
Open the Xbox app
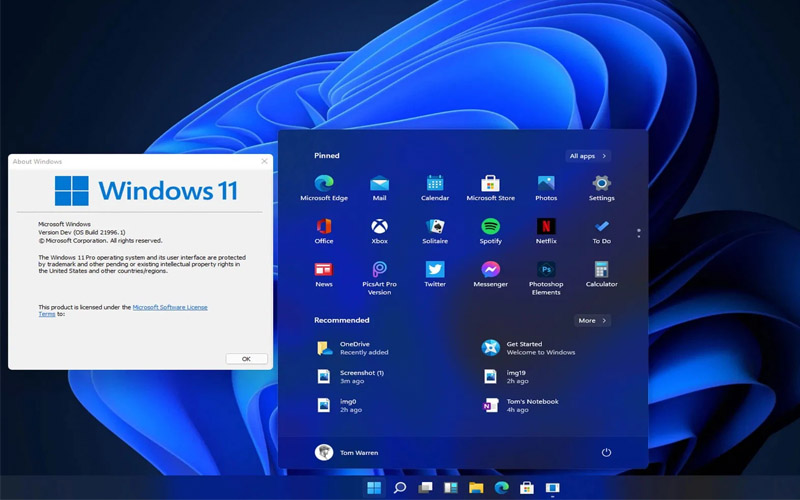click(379, 231)
